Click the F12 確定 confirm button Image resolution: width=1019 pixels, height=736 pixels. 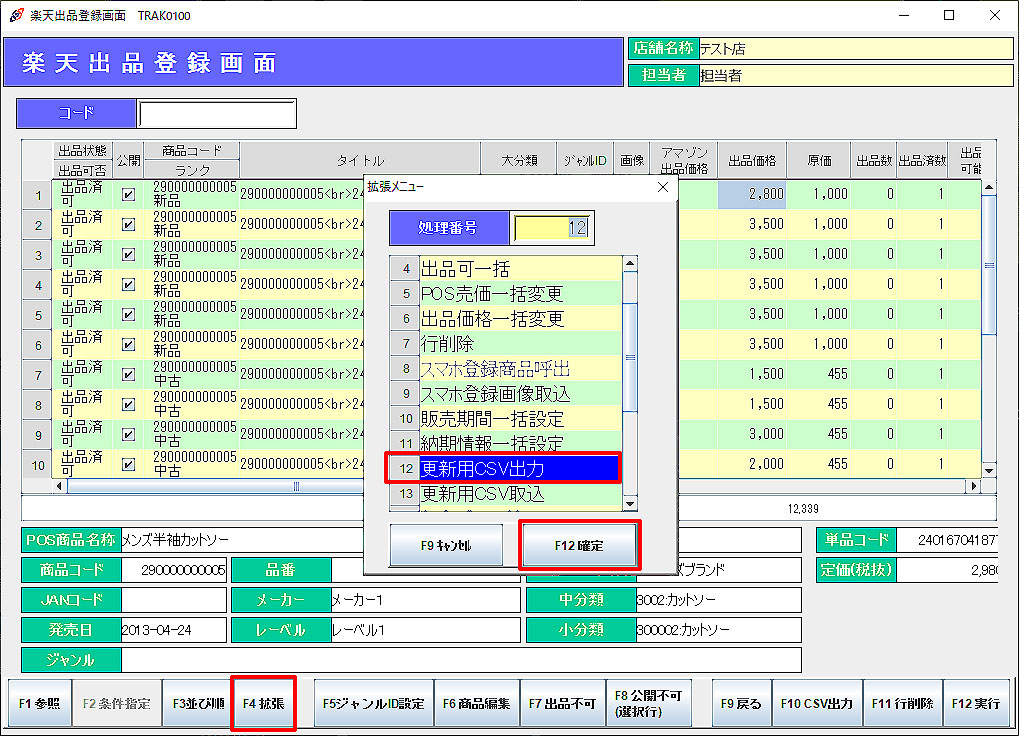click(x=580, y=546)
